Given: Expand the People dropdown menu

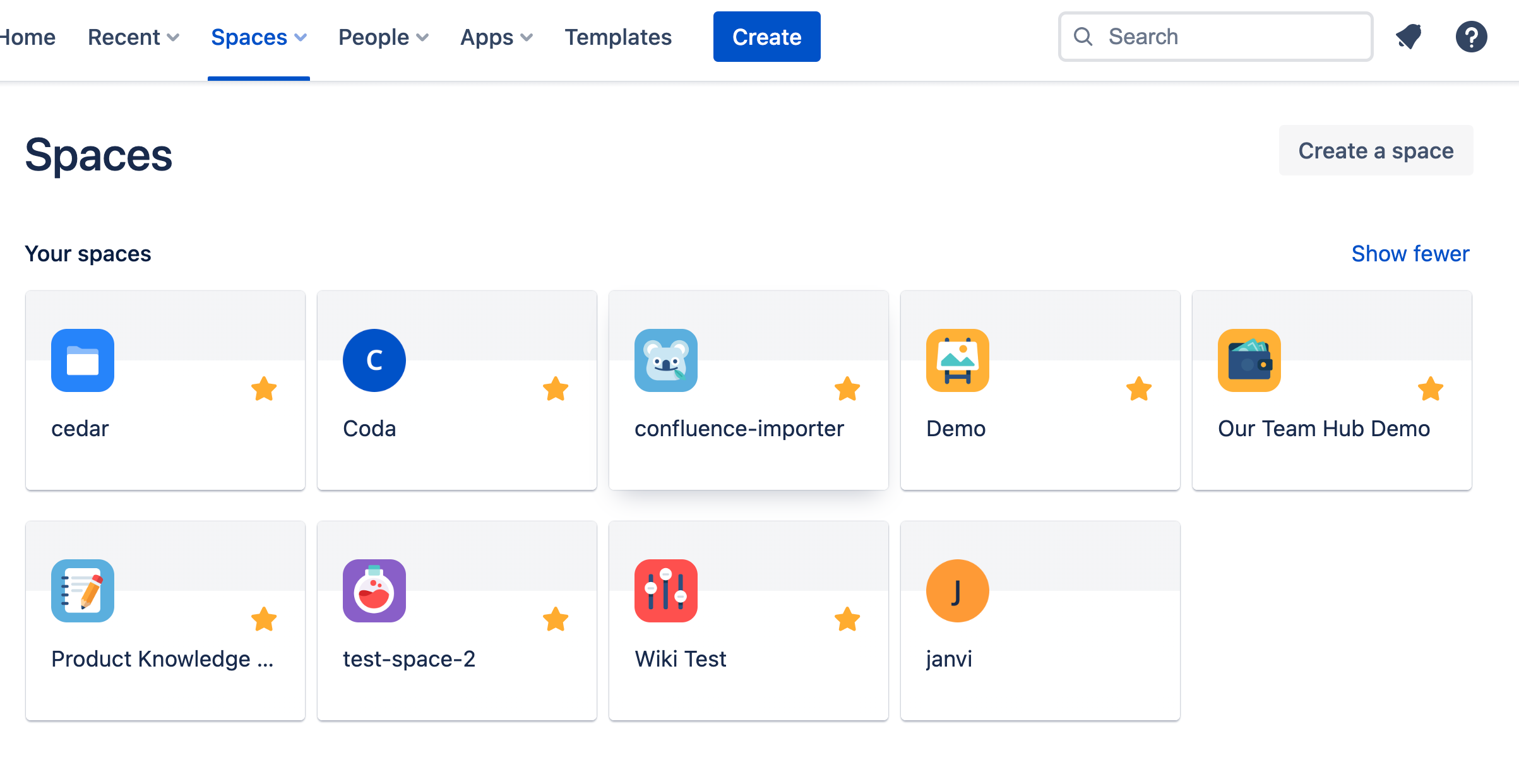Looking at the screenshot, I should coord(384,37).
